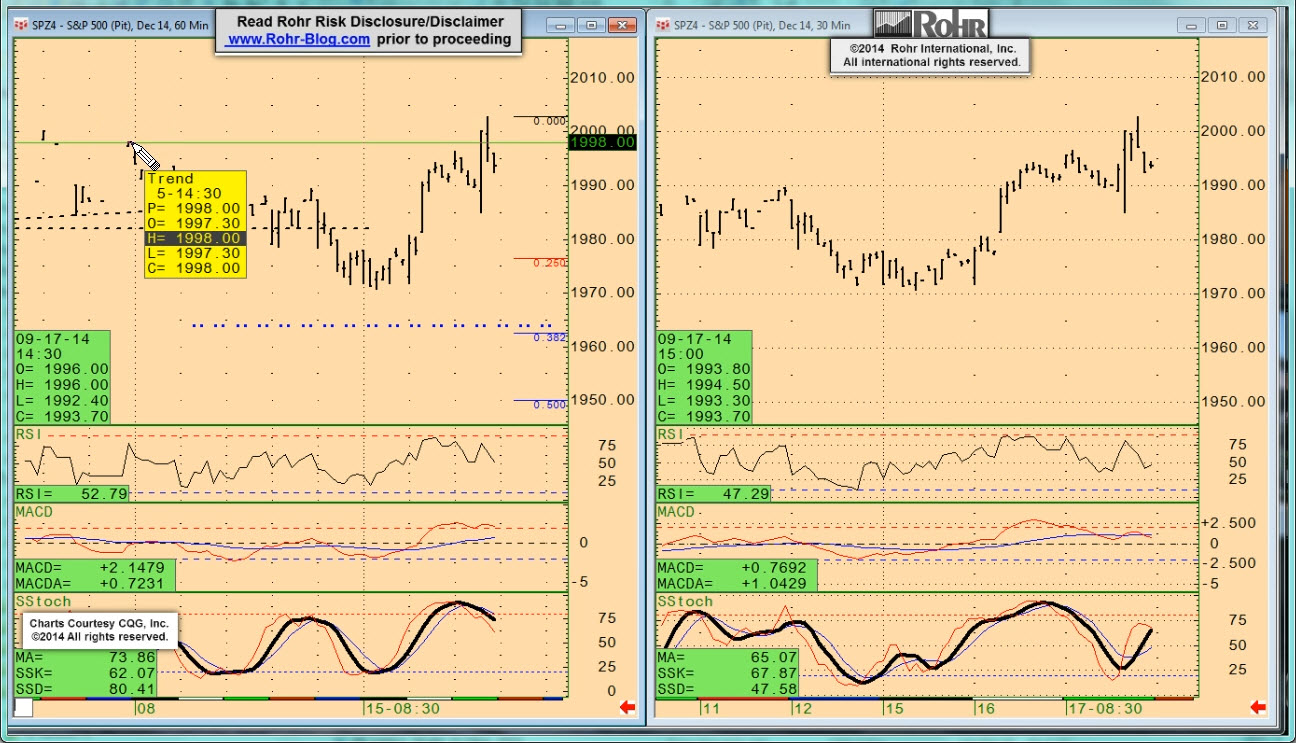Toggle the white box at the 60 Min chart corner
Screen dimensions: 1296x743
point(23,708)
